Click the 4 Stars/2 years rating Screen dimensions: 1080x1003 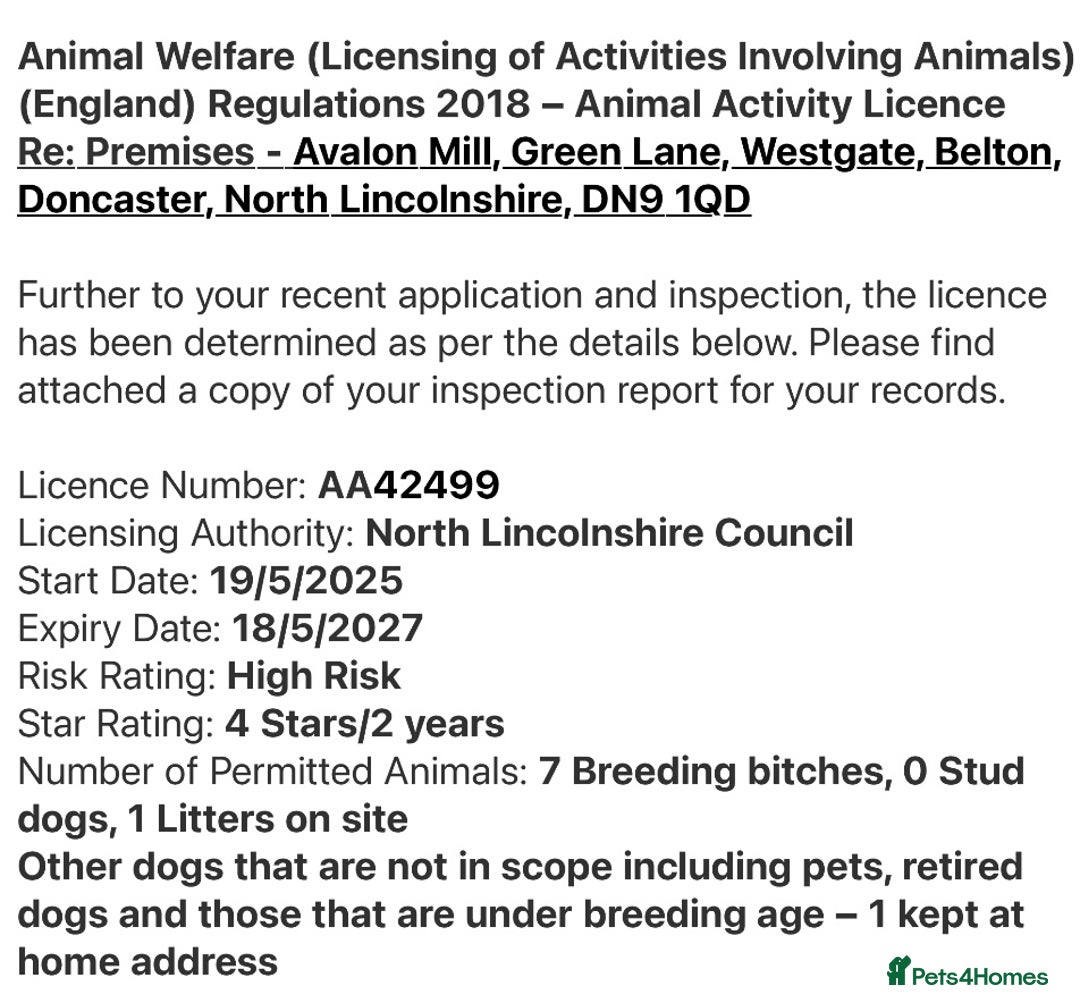click(x=364, y=723)
